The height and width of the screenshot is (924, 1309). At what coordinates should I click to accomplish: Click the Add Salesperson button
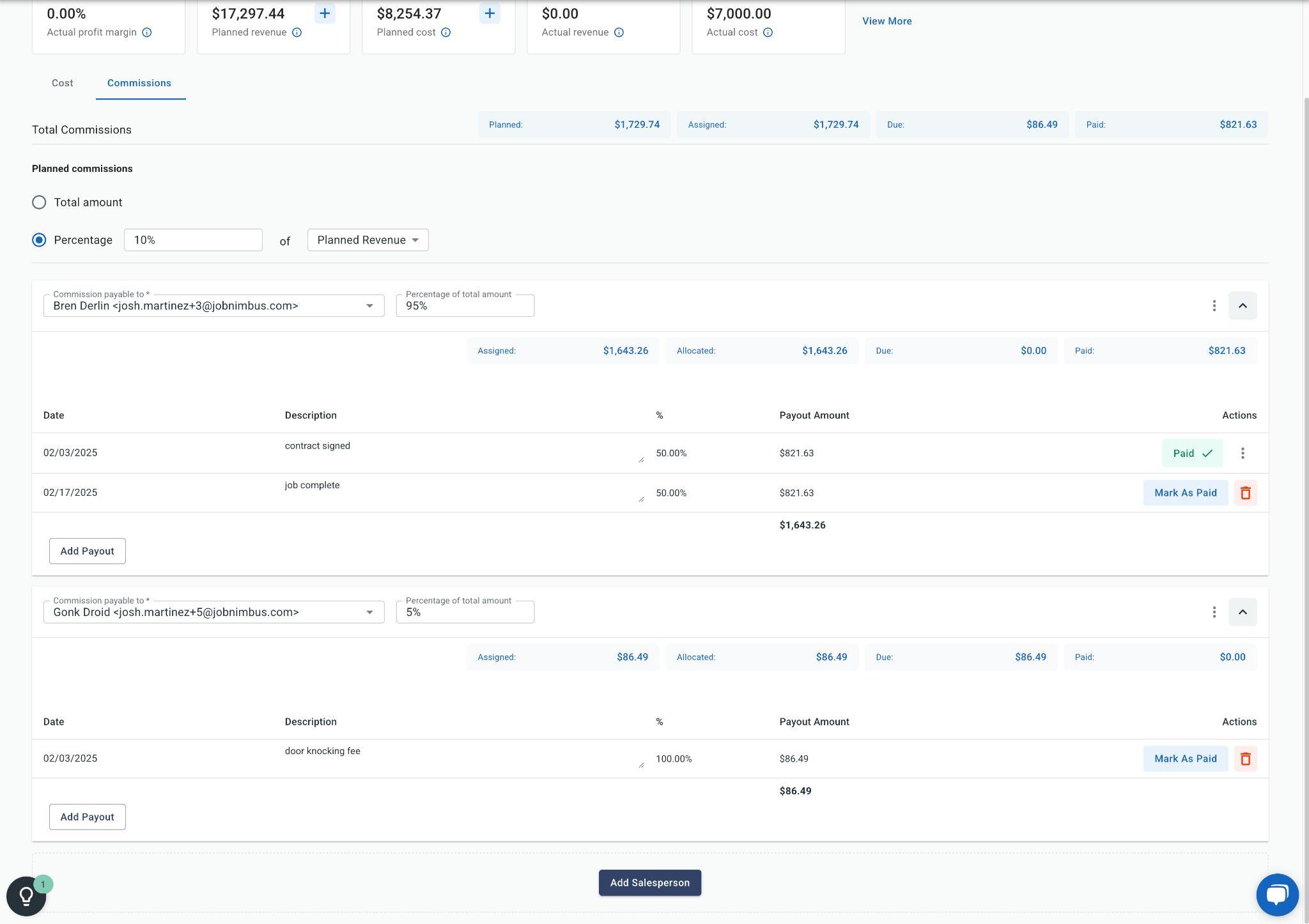pyautogui.click(x=649, y=882)
